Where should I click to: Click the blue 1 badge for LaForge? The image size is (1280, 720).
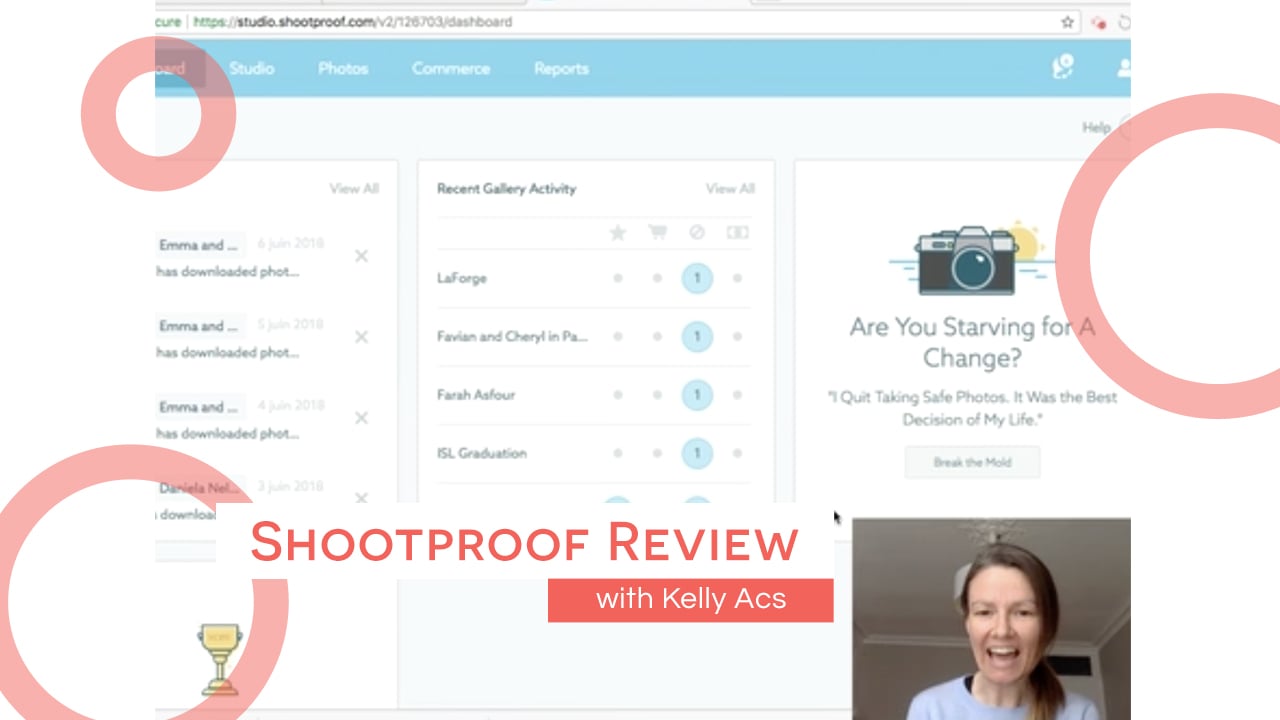(x=697, y=278)
